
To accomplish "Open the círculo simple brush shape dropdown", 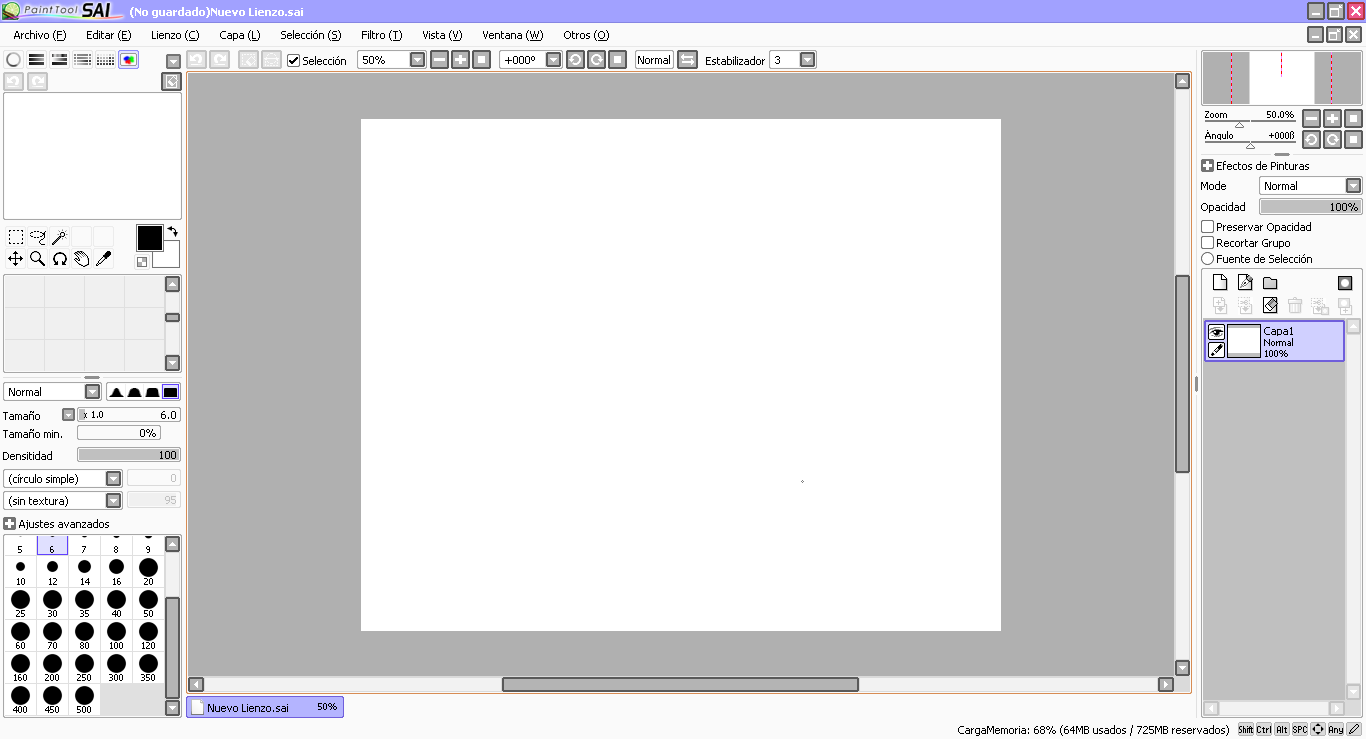I will [x=113, y=479].
